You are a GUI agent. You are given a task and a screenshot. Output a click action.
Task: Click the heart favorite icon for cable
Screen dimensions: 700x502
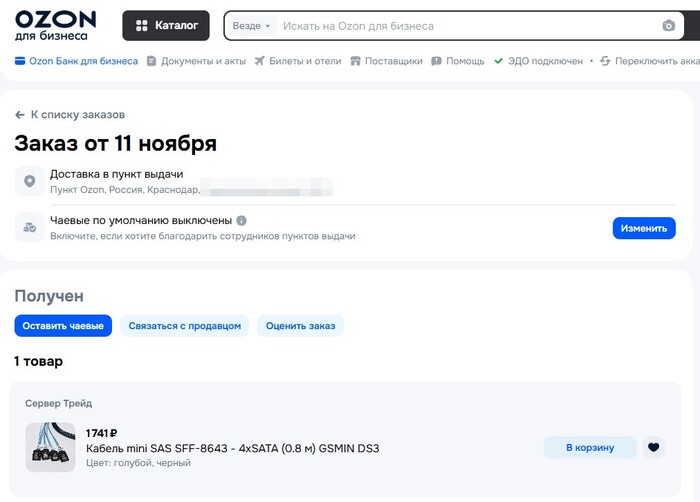pos(654,447)
